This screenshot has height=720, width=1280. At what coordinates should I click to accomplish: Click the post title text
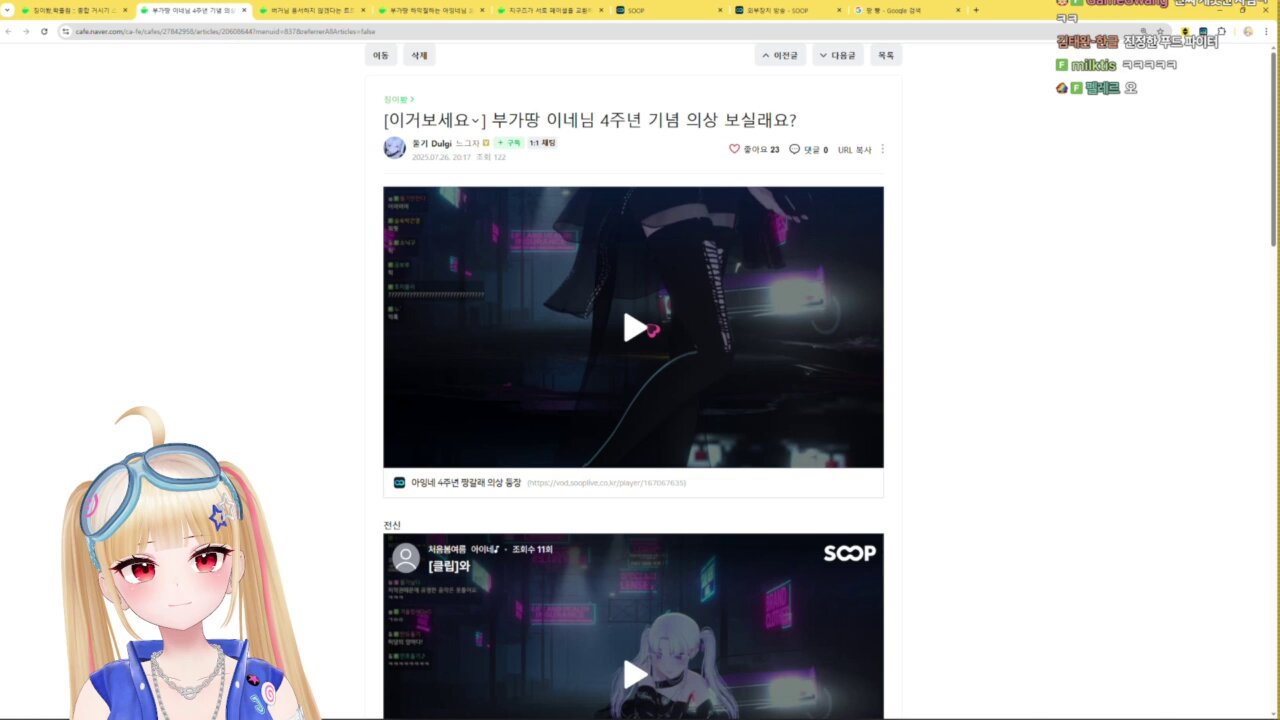point(590,120)
